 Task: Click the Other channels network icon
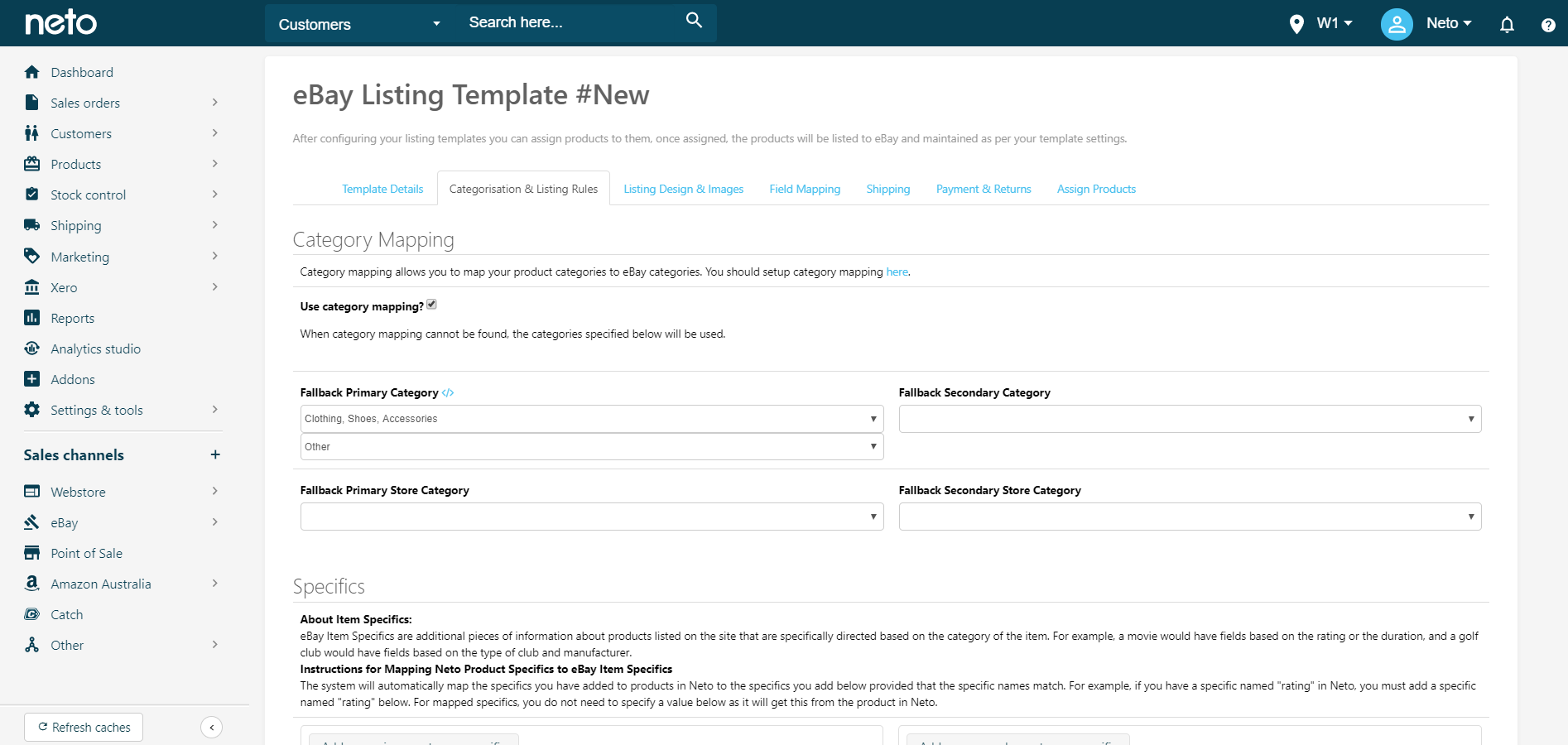[32, 645]
